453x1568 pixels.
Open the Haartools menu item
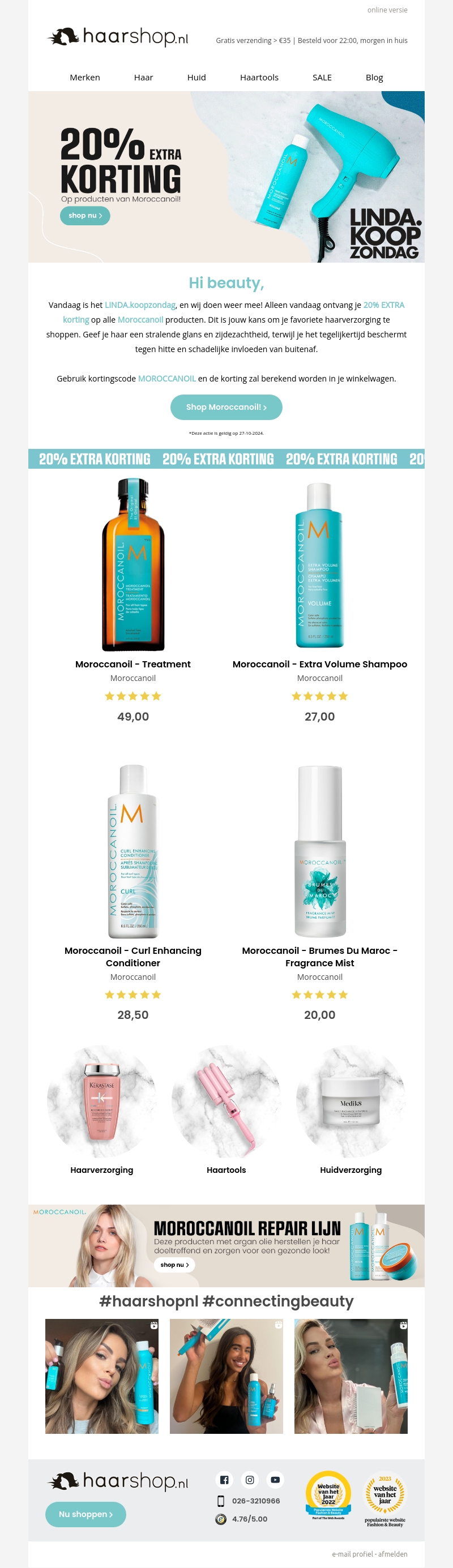click(x=259, y=78)
